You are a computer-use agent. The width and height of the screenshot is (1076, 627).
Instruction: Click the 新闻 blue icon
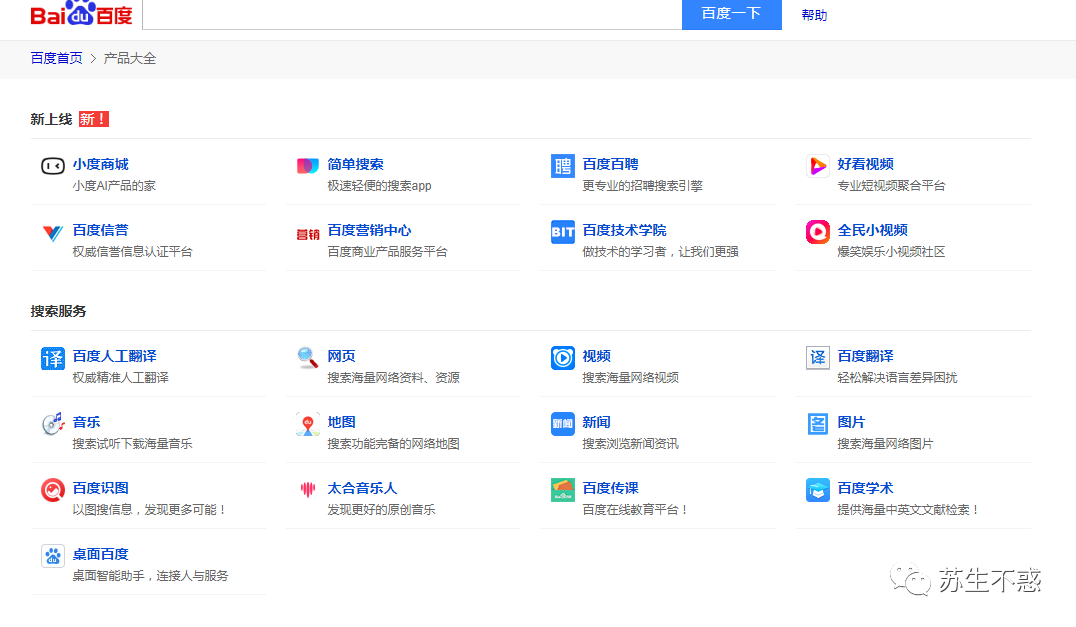pyautogui.click(x=563, y=424)
